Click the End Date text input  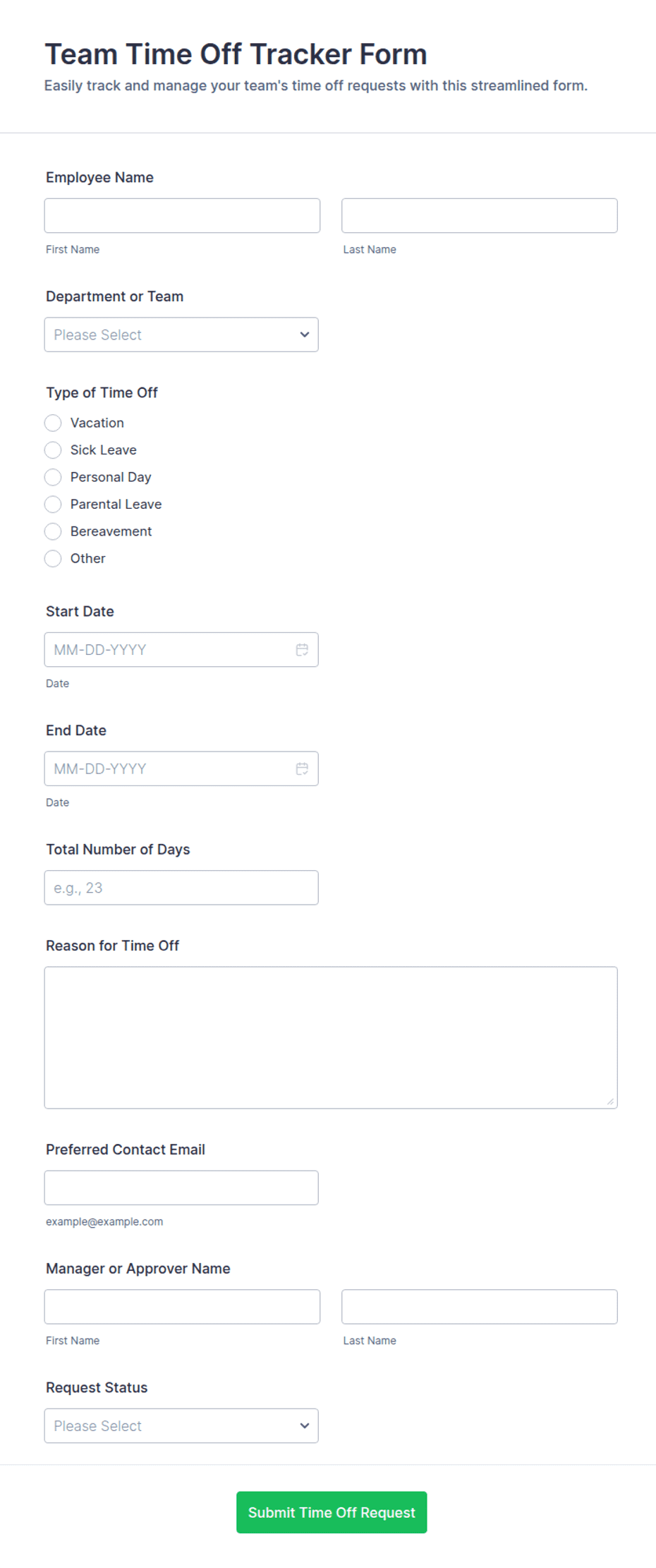(x=169, y=769)
